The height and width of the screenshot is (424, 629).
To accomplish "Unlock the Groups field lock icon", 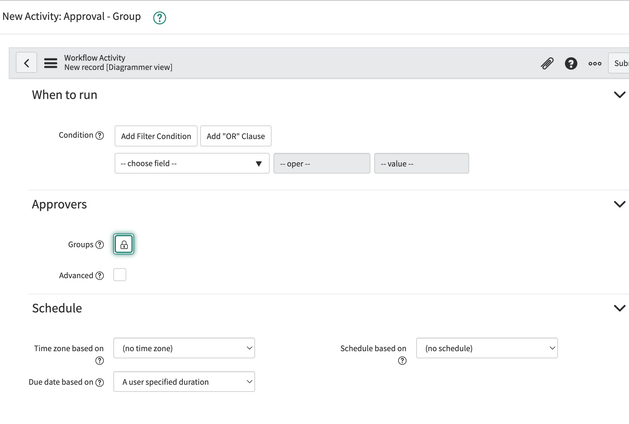I will tap(124, 244).
